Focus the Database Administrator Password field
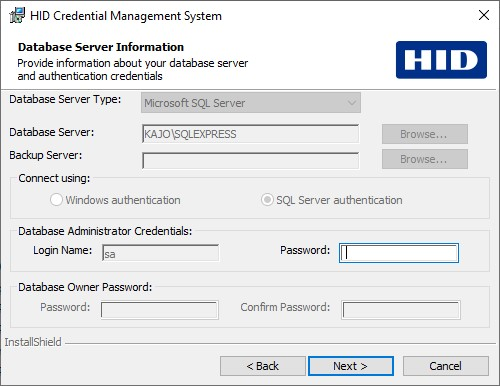 399,253
